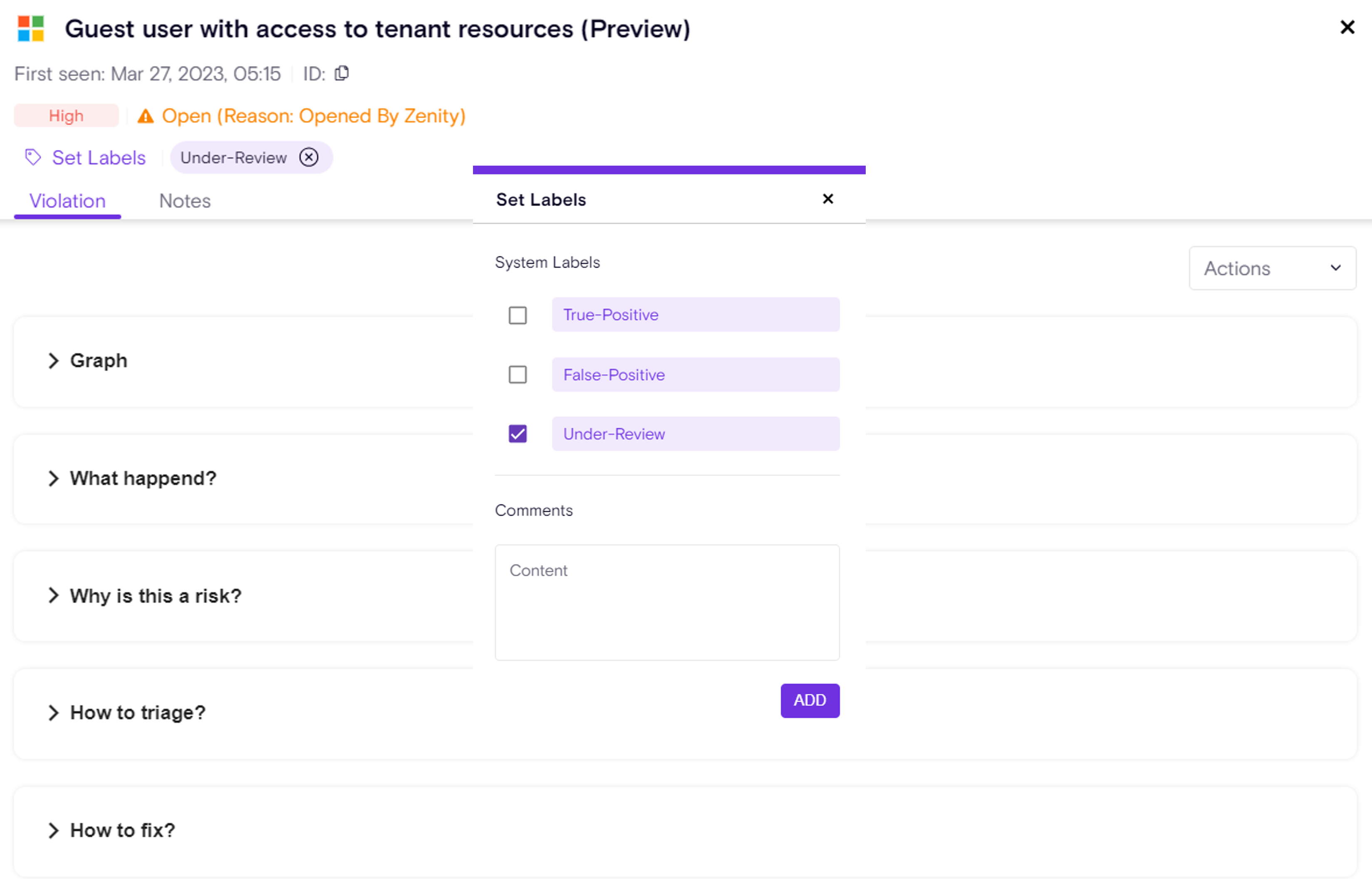The height and width of the screenshot is (879, 1372).
Task: Check the True-Positive checkbox
Action: coord(518,315)
